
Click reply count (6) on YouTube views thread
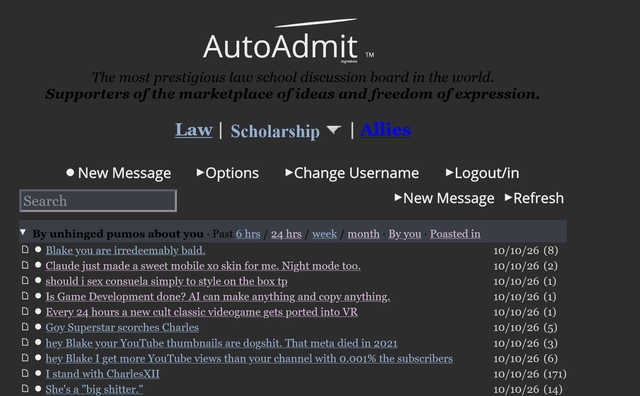[x=550, y=358]
